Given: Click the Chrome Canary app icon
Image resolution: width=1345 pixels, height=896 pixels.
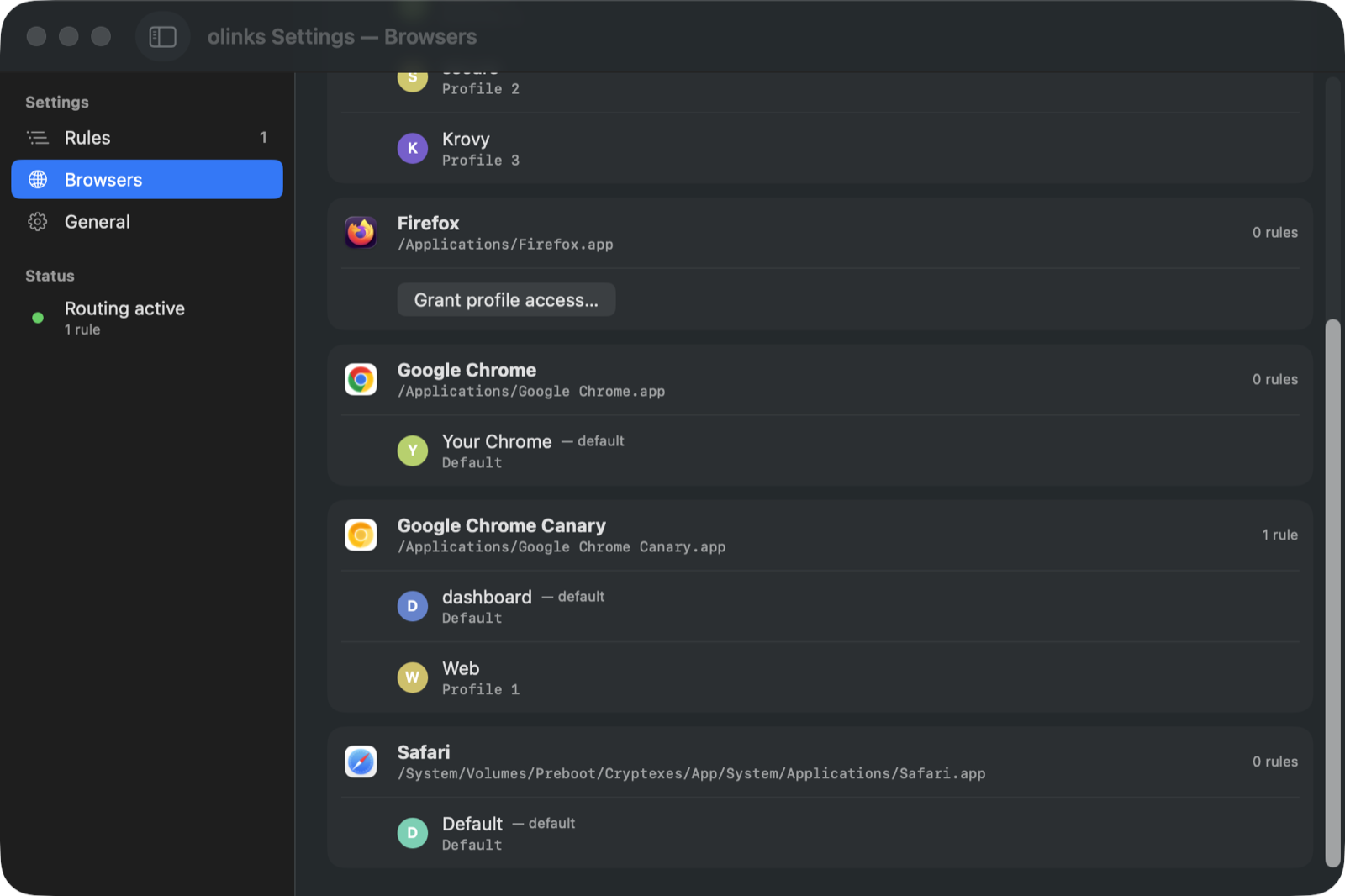Looking at the screenshot, I should coord(361,535).
